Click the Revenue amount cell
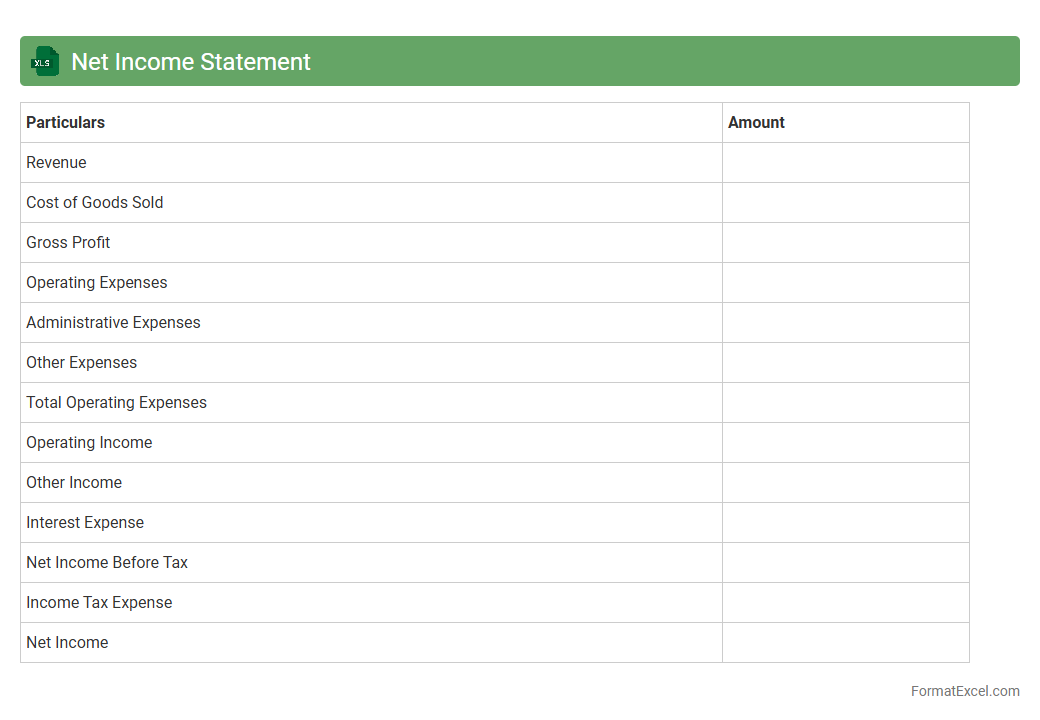 tap(845, 162)
